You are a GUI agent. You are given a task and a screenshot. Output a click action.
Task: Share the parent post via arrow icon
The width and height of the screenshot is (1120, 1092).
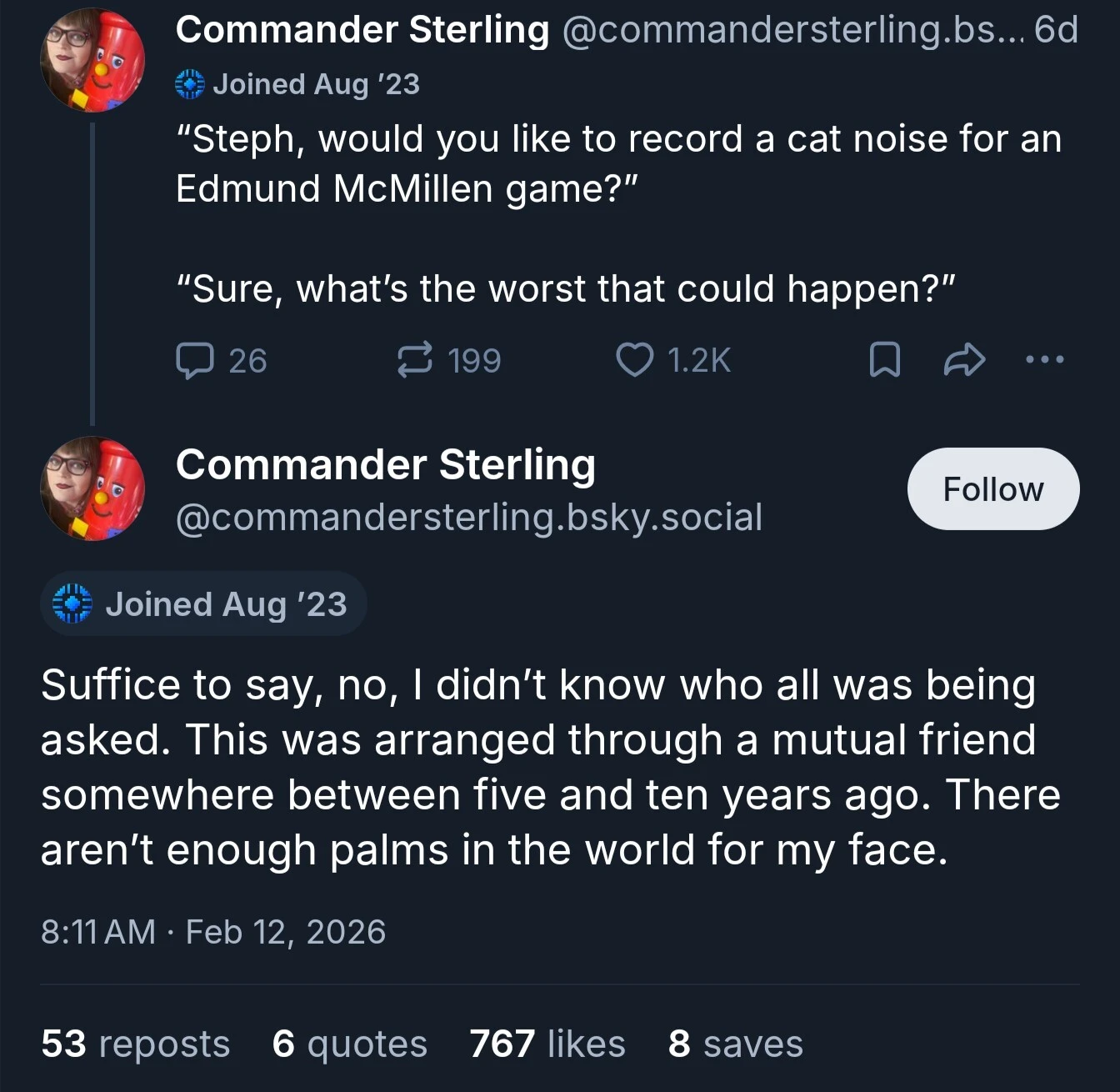pos(964,360)
